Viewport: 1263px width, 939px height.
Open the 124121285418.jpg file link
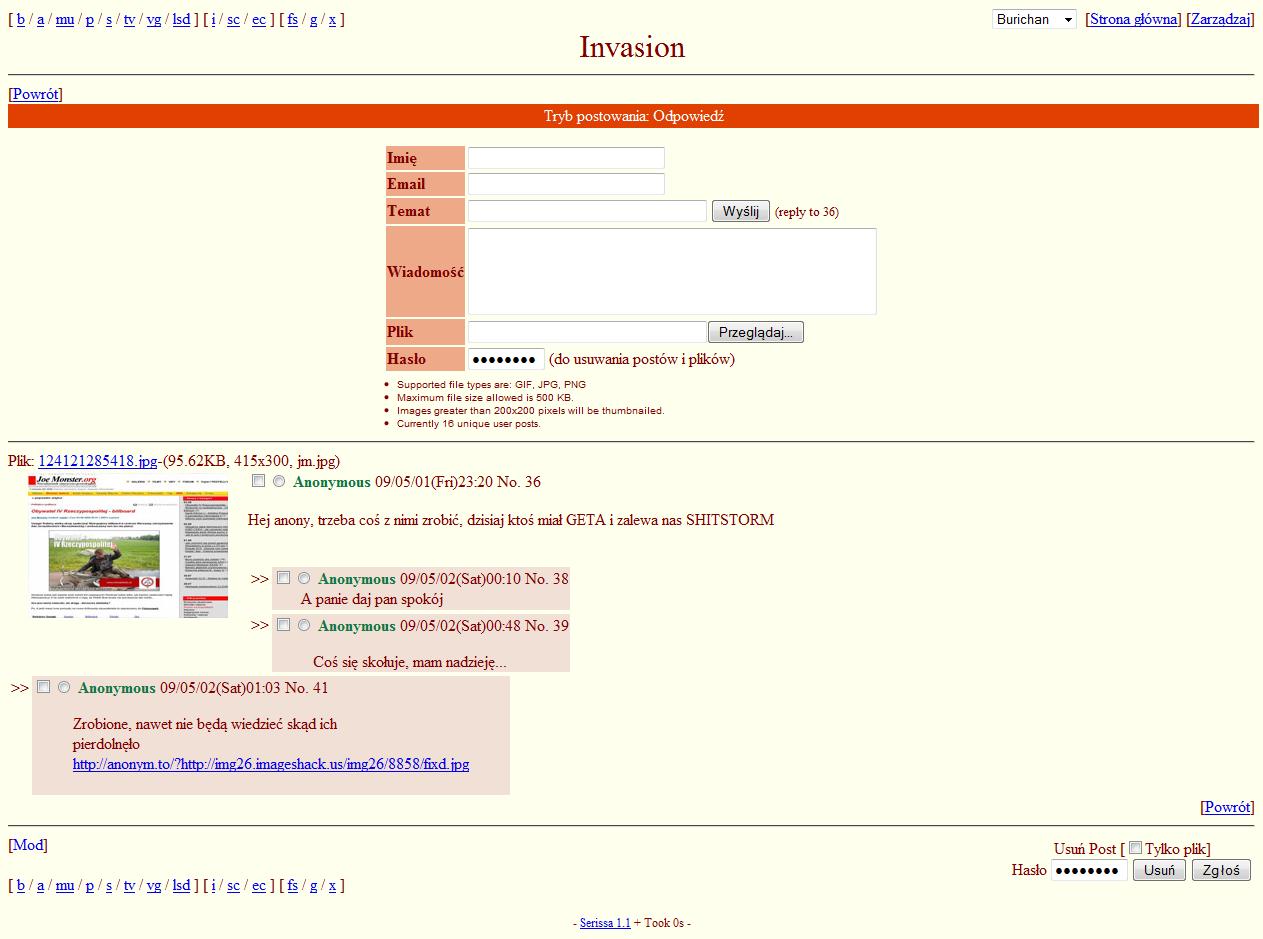point(97,461)
